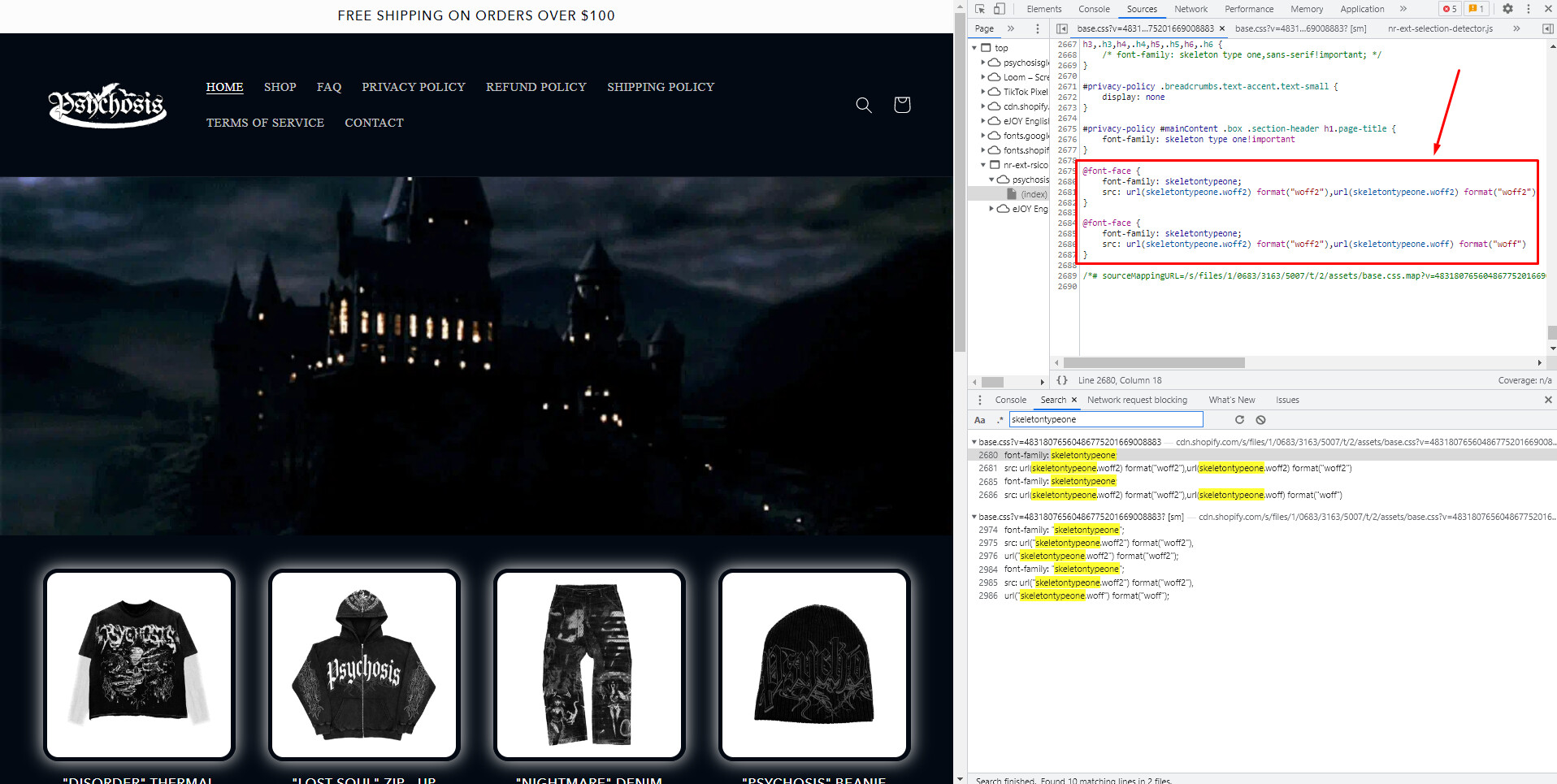Hide the Sources navigator sidebar
This screenshot has width=1557, height=784.
coord(1062,28)
